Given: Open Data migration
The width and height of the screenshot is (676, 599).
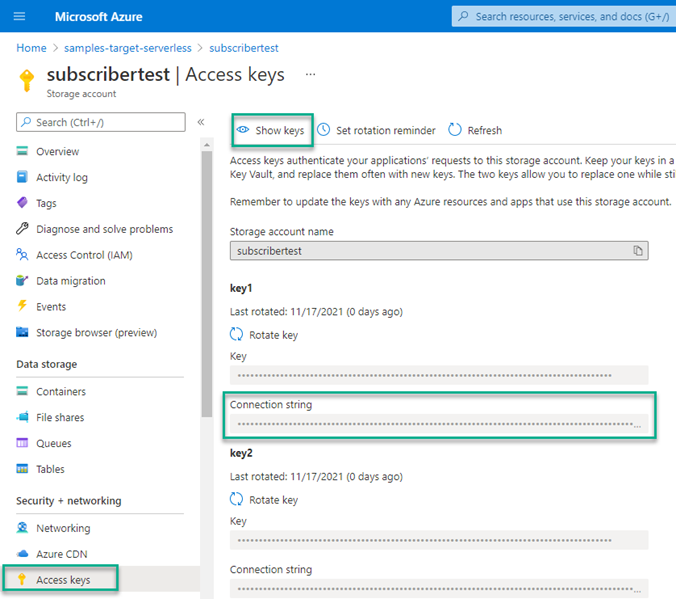Looking at the screenshot, I should tap(71, 281).
